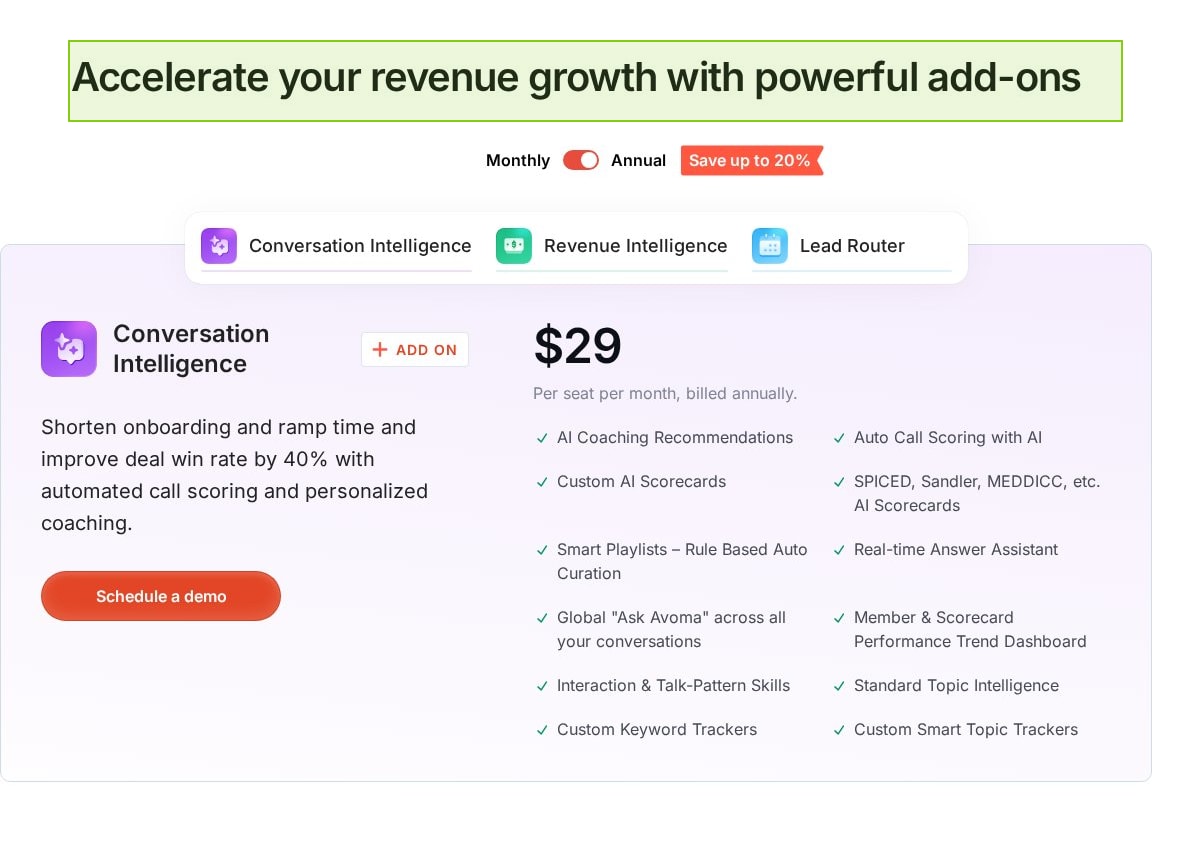The height and width of the screenshot is (861, 1199).
Task: Select Monthly billing label
Action: 518,161
